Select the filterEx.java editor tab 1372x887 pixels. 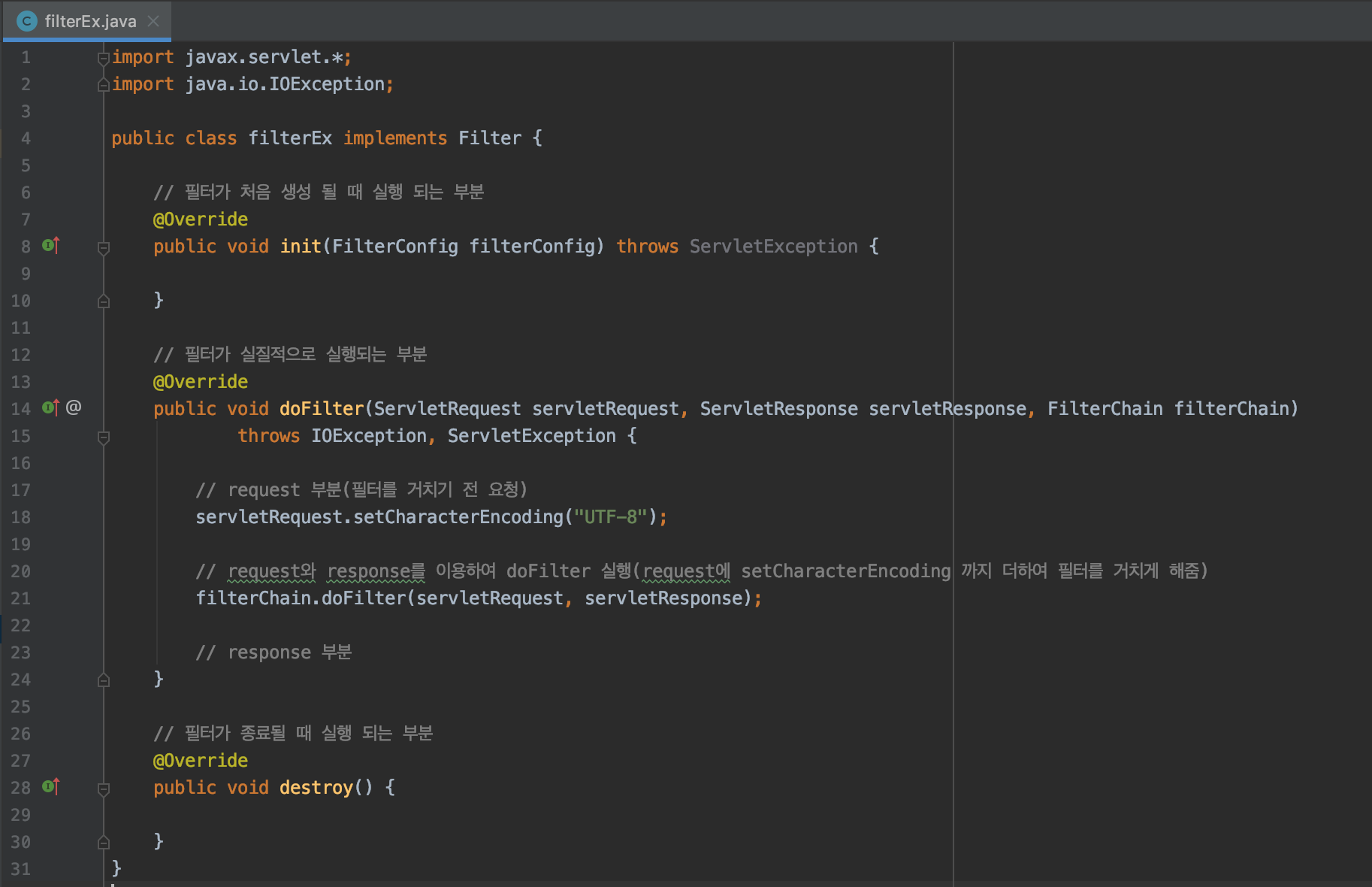pos(87,21)
